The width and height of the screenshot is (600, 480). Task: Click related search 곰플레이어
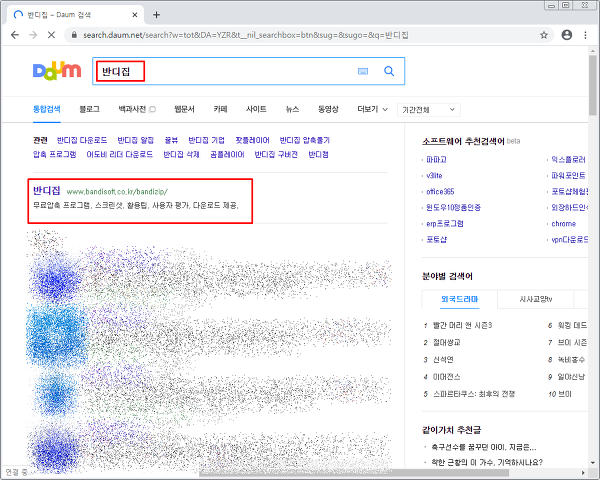[x=227, y=155]
